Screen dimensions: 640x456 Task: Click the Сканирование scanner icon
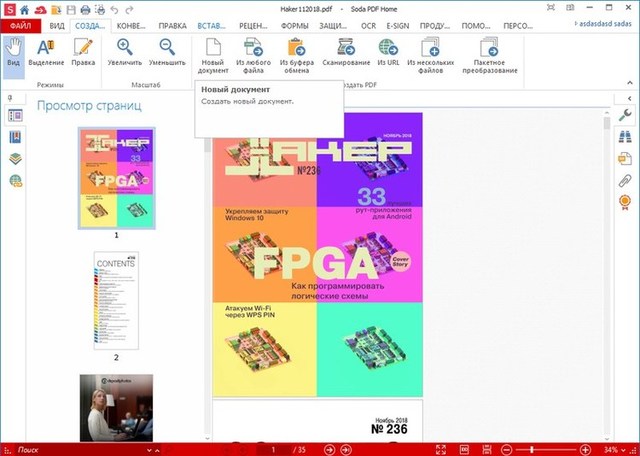(x=346, y=54)
